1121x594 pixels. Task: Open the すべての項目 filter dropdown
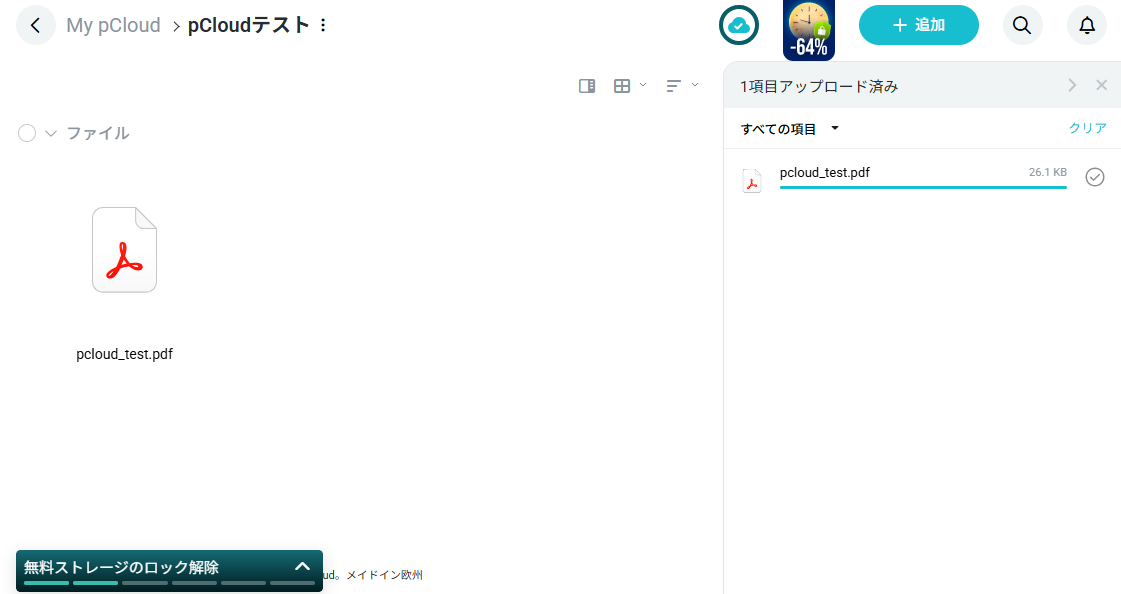789,129
